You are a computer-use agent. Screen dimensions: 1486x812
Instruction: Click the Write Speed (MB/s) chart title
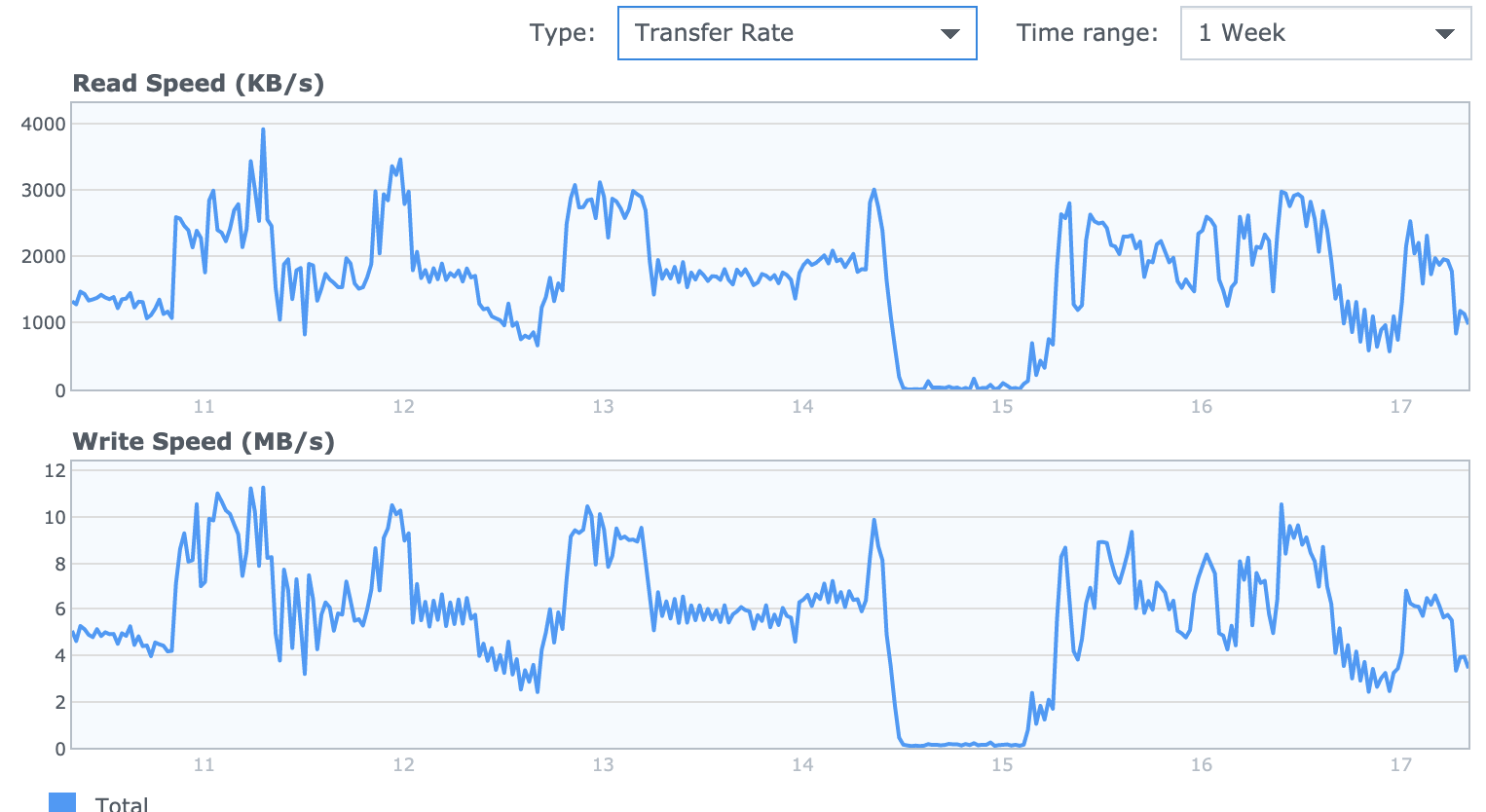coord(204,442)
